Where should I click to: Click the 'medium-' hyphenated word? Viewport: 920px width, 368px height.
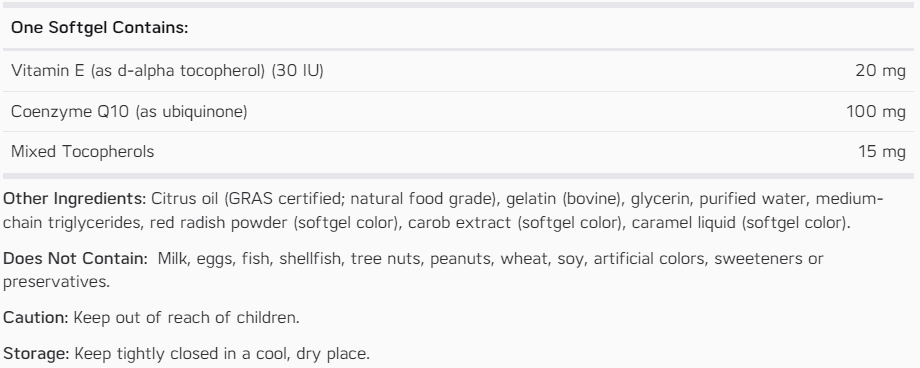[849, 199]
